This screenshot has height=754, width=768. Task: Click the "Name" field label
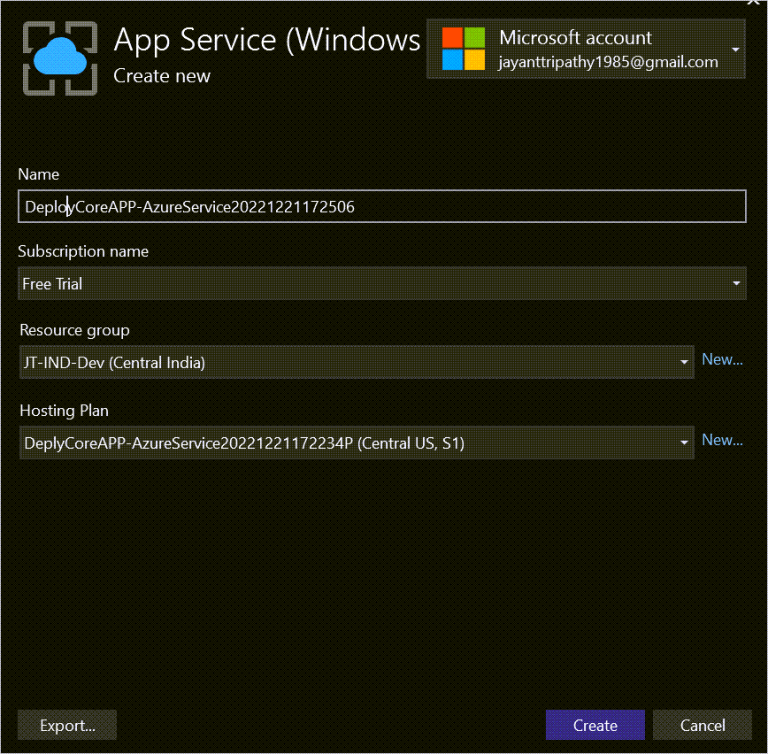point(39,174)
